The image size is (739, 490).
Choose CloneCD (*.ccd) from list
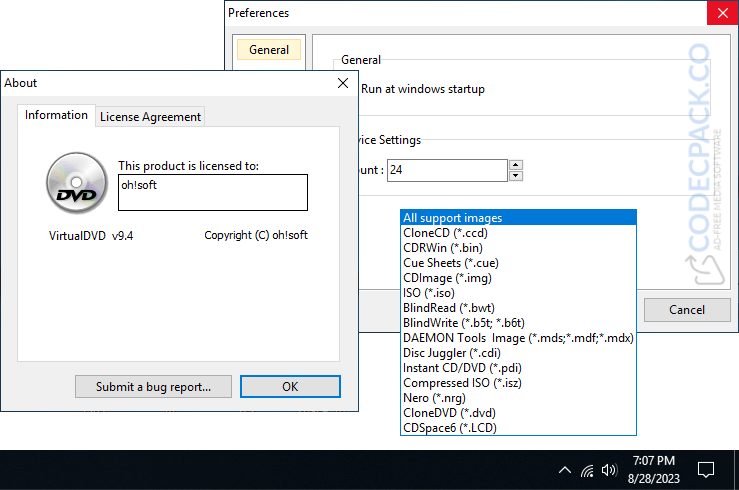[x=518, y=233]
